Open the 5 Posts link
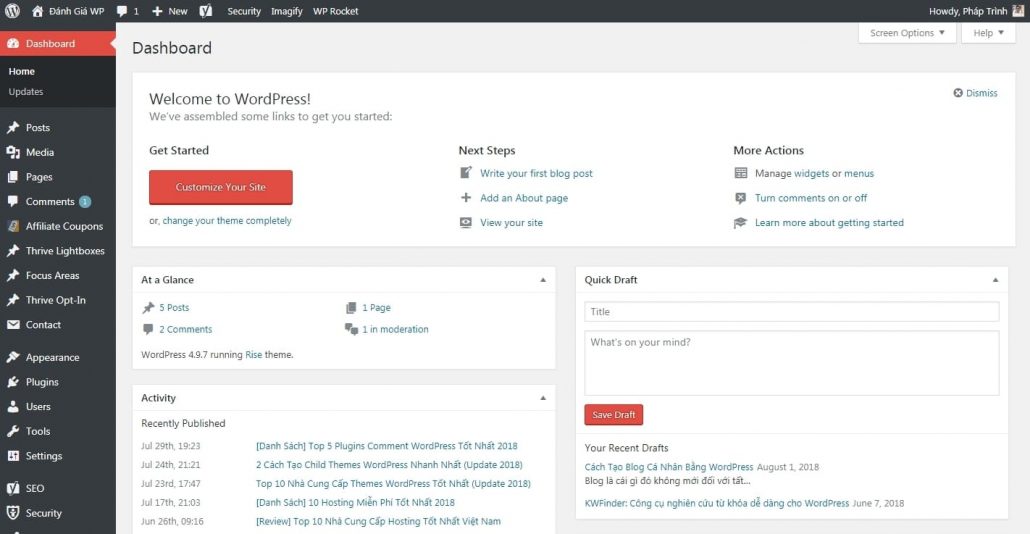1030x534 pixels. click(174, 307)
